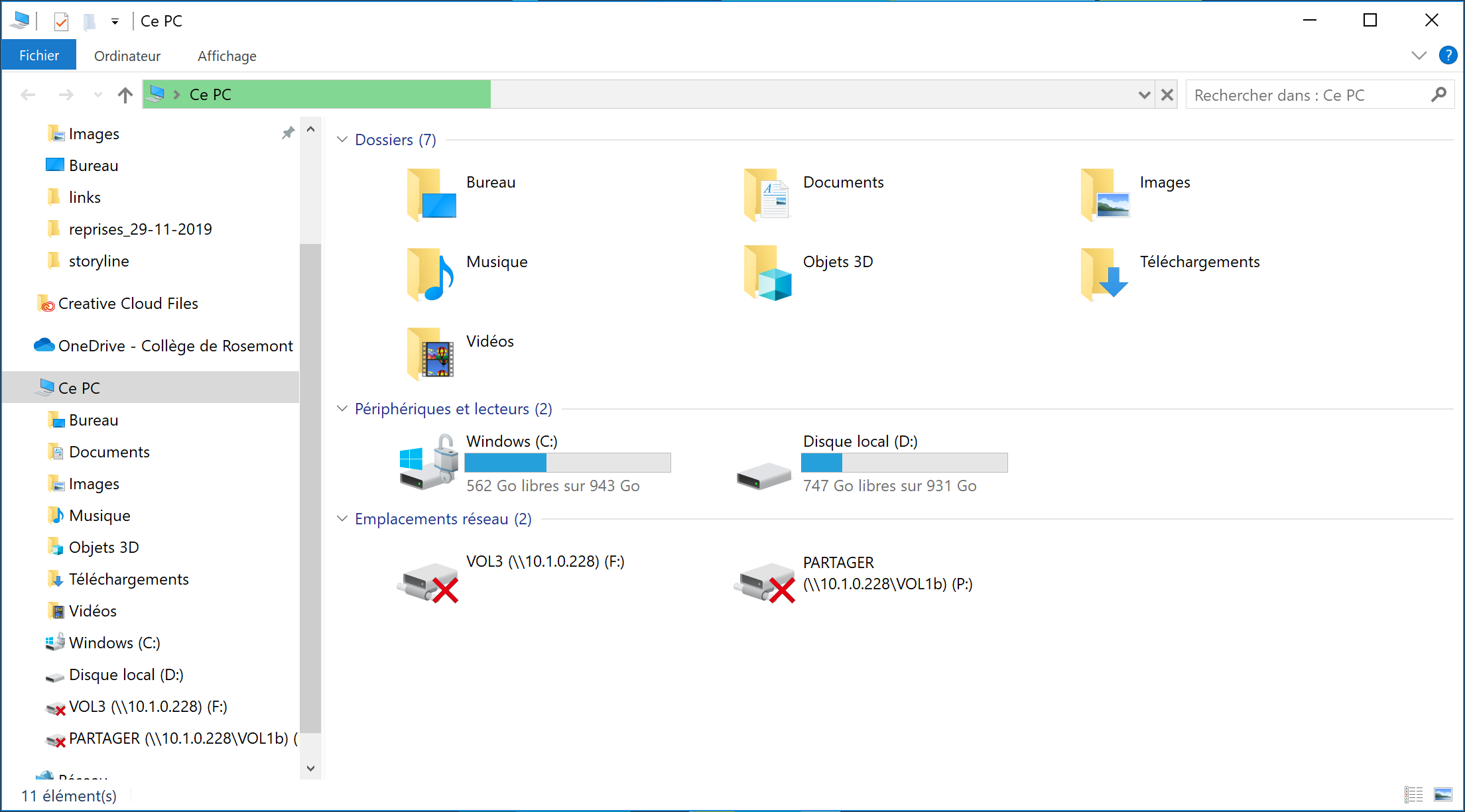
Task: Click the Properties quick access toolbar icon
Action: [x=61, y=22]
